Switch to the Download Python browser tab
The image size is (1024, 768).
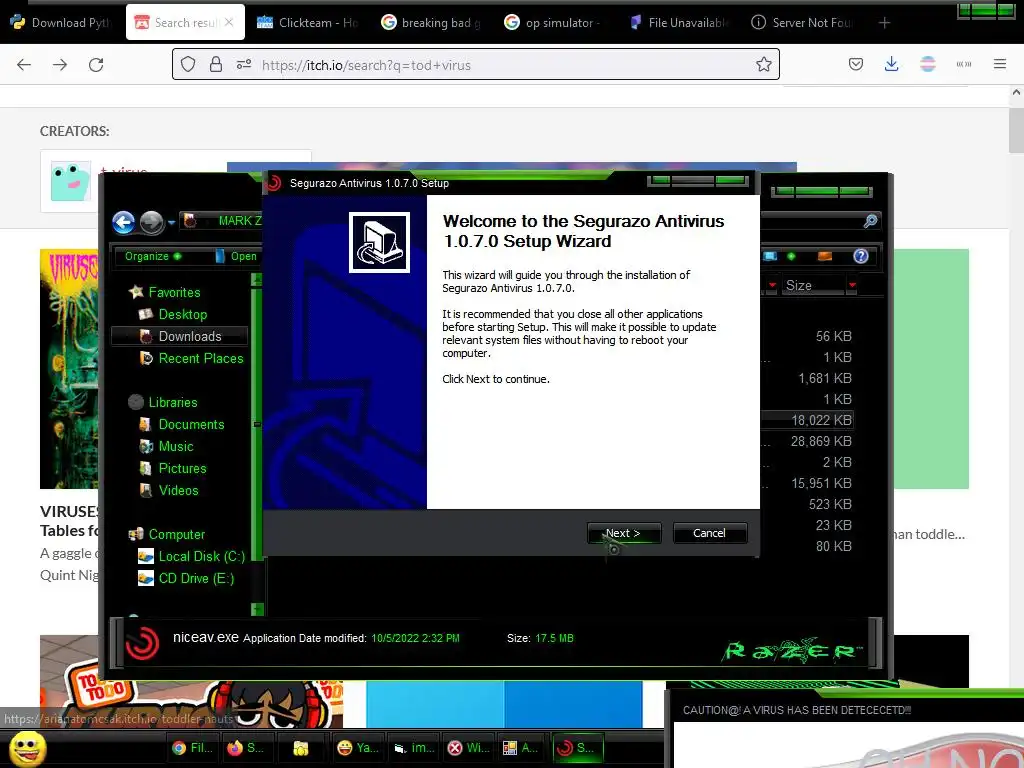[62, 22]
